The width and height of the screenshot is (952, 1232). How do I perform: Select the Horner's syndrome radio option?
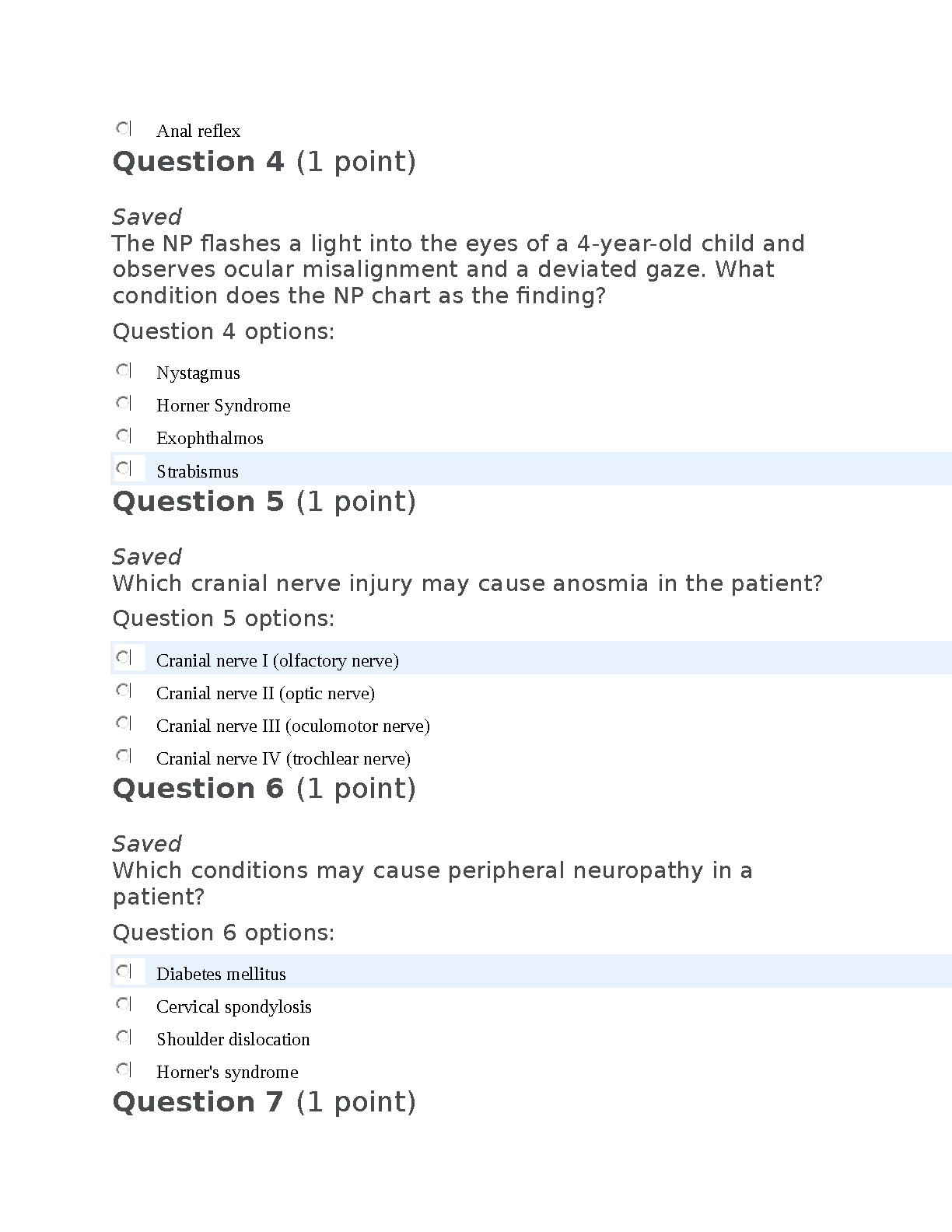click(124, 1069)
